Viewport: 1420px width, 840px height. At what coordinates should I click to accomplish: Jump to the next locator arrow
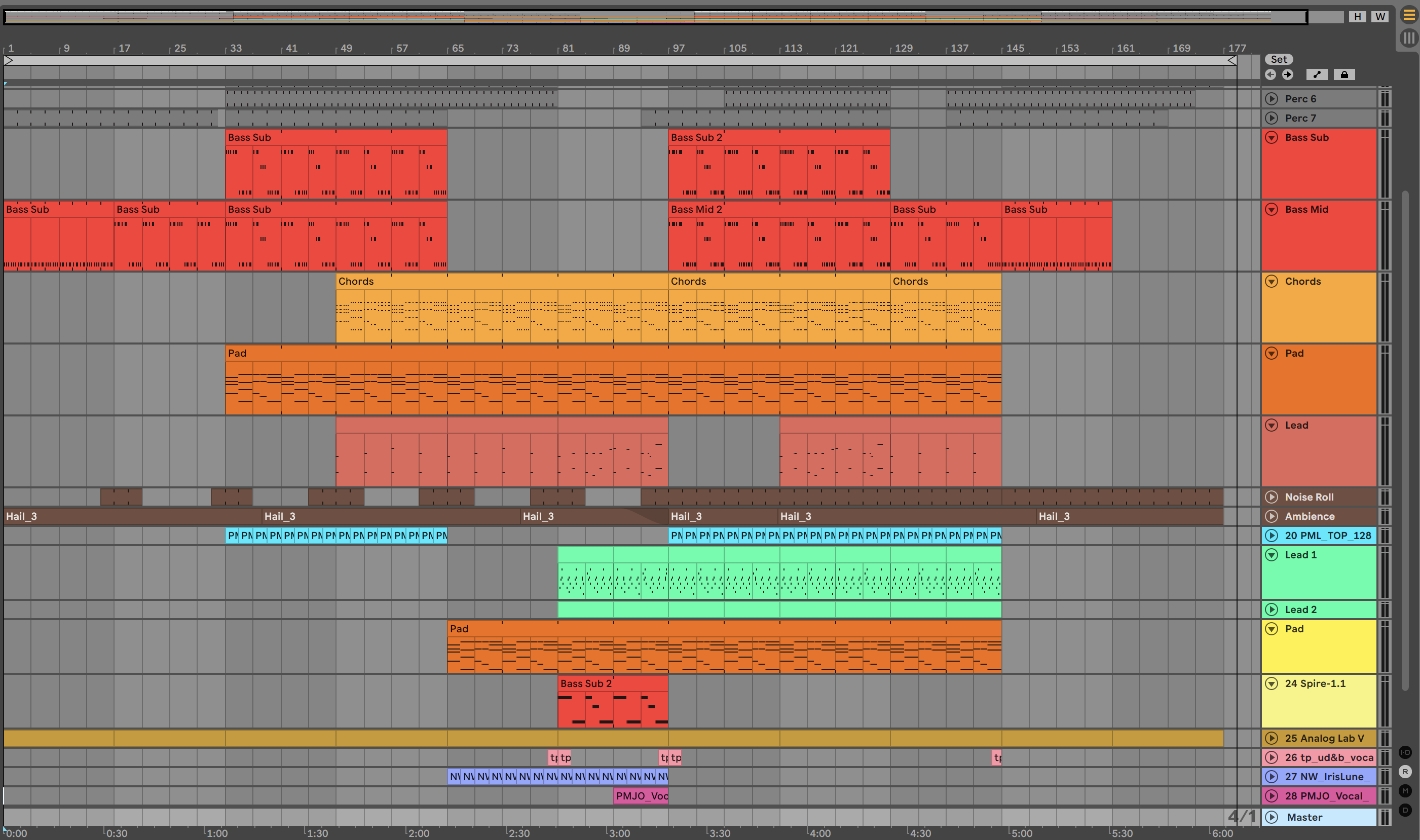pyautogui.click(x=1288, y=74)
